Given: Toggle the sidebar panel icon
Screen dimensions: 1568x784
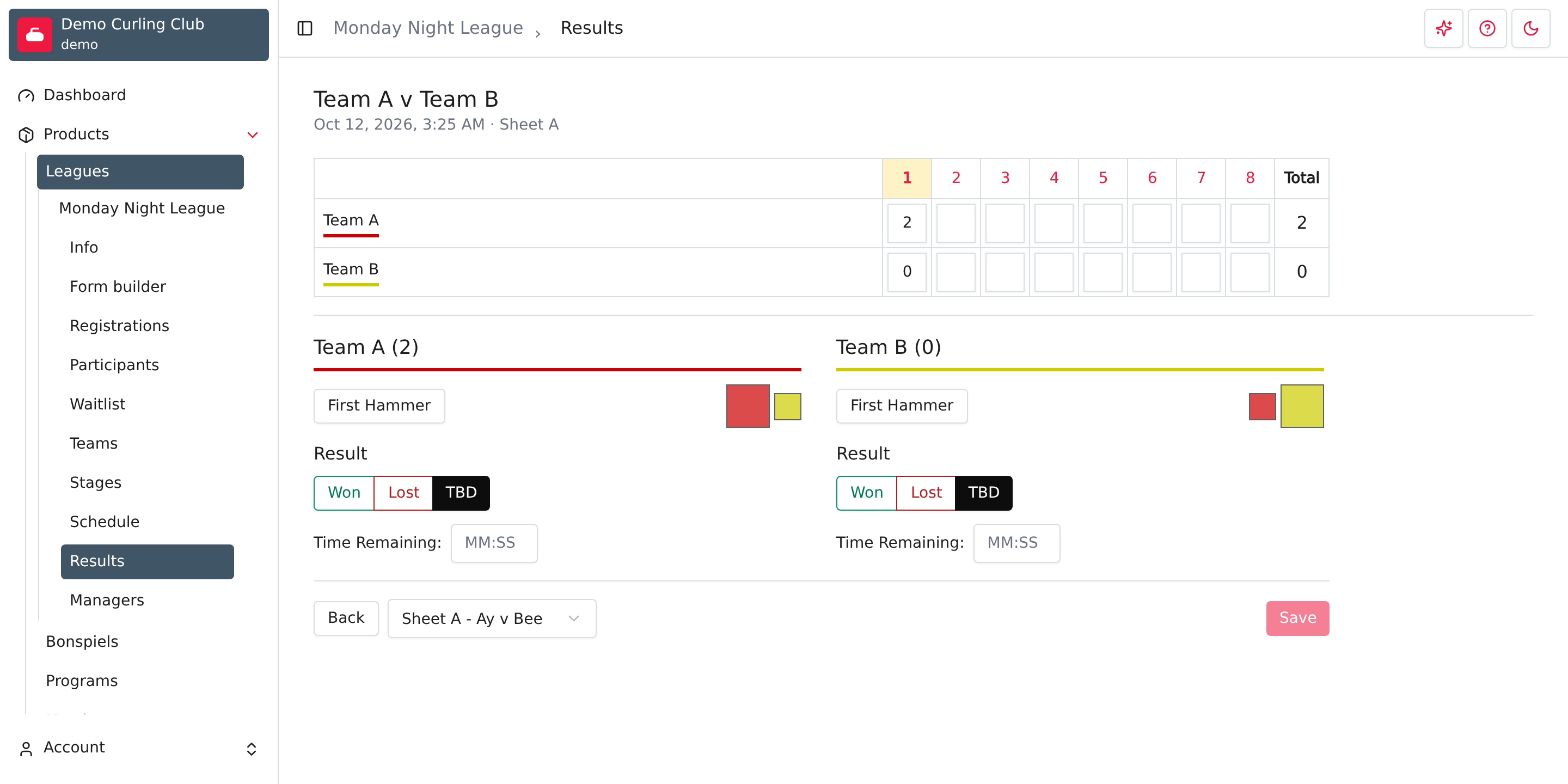Looking at the screenshot, I should point(304,28).
